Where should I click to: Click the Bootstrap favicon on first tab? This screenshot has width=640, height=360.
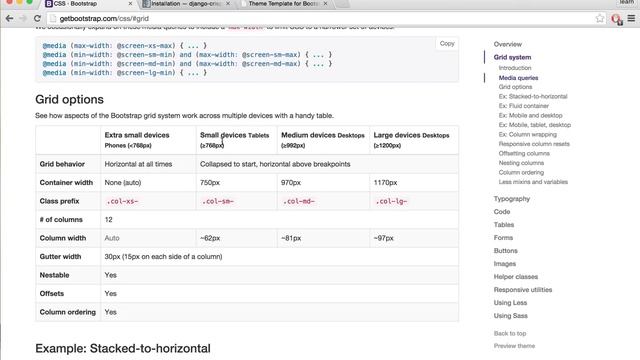(49, 4)
